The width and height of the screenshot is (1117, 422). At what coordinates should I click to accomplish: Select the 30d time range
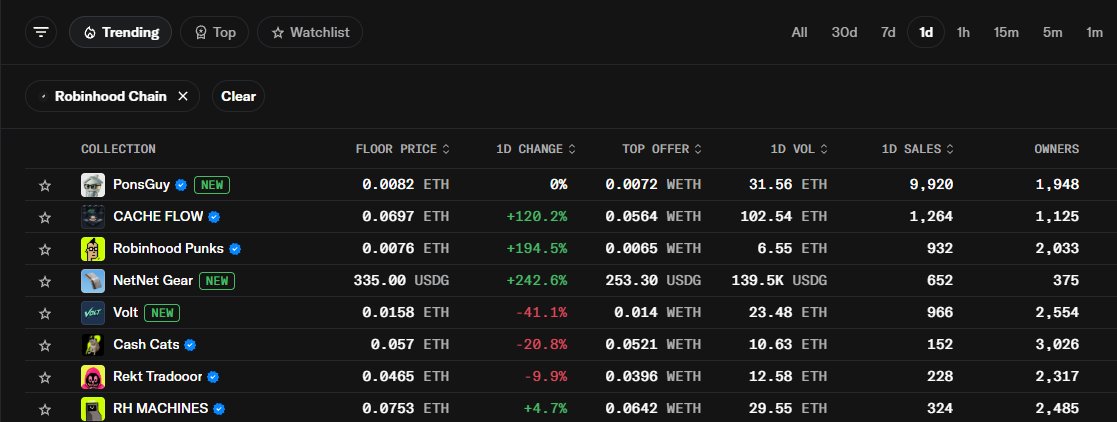click(x=844, y=32)
